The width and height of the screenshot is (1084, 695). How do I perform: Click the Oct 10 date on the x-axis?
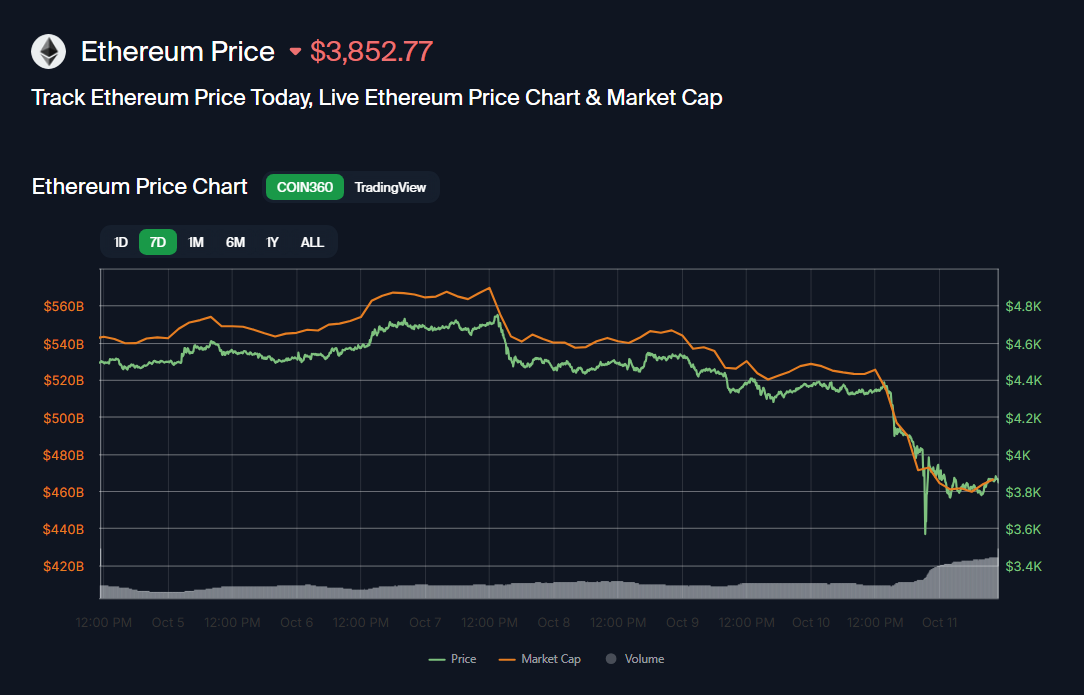point(811,623)
